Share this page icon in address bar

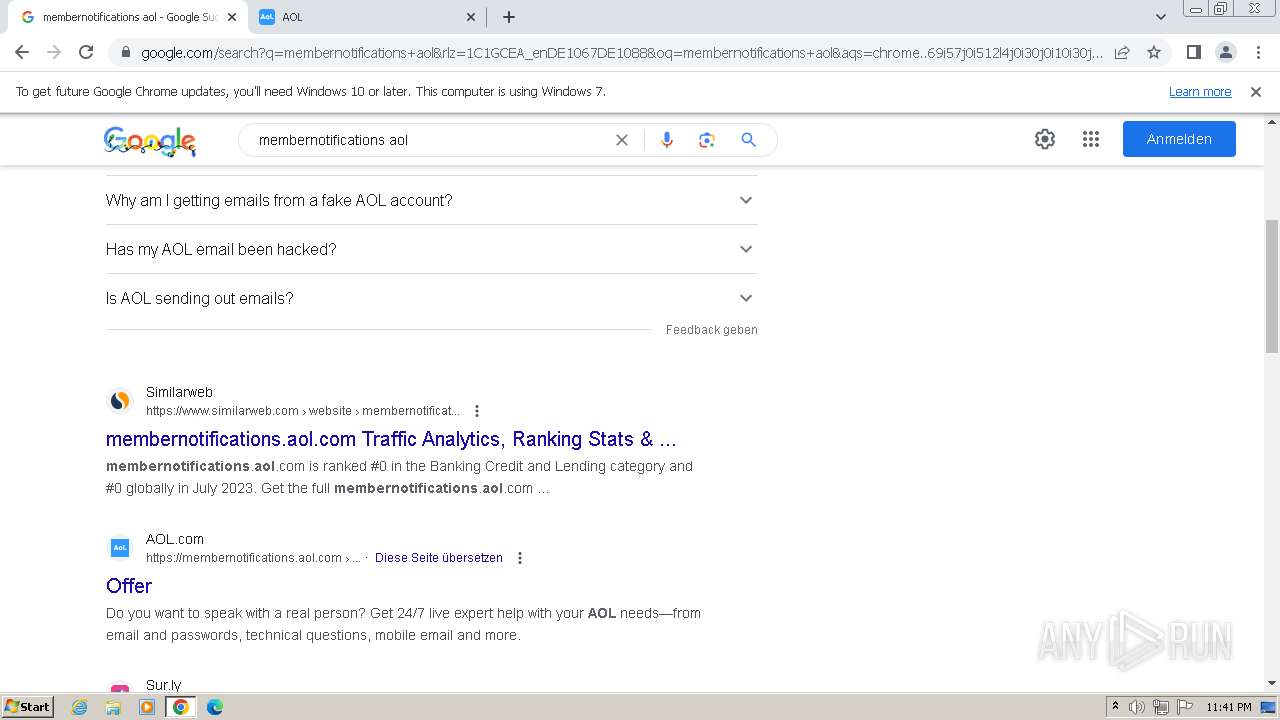(x=1122, y=52)
